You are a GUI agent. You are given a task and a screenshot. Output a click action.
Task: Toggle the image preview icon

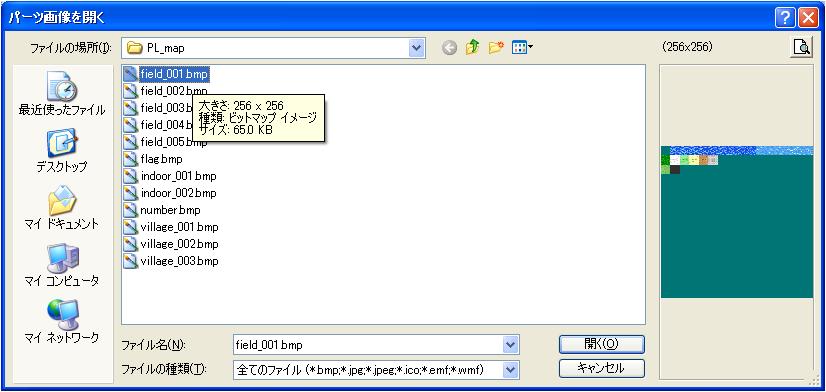(801, 47)
